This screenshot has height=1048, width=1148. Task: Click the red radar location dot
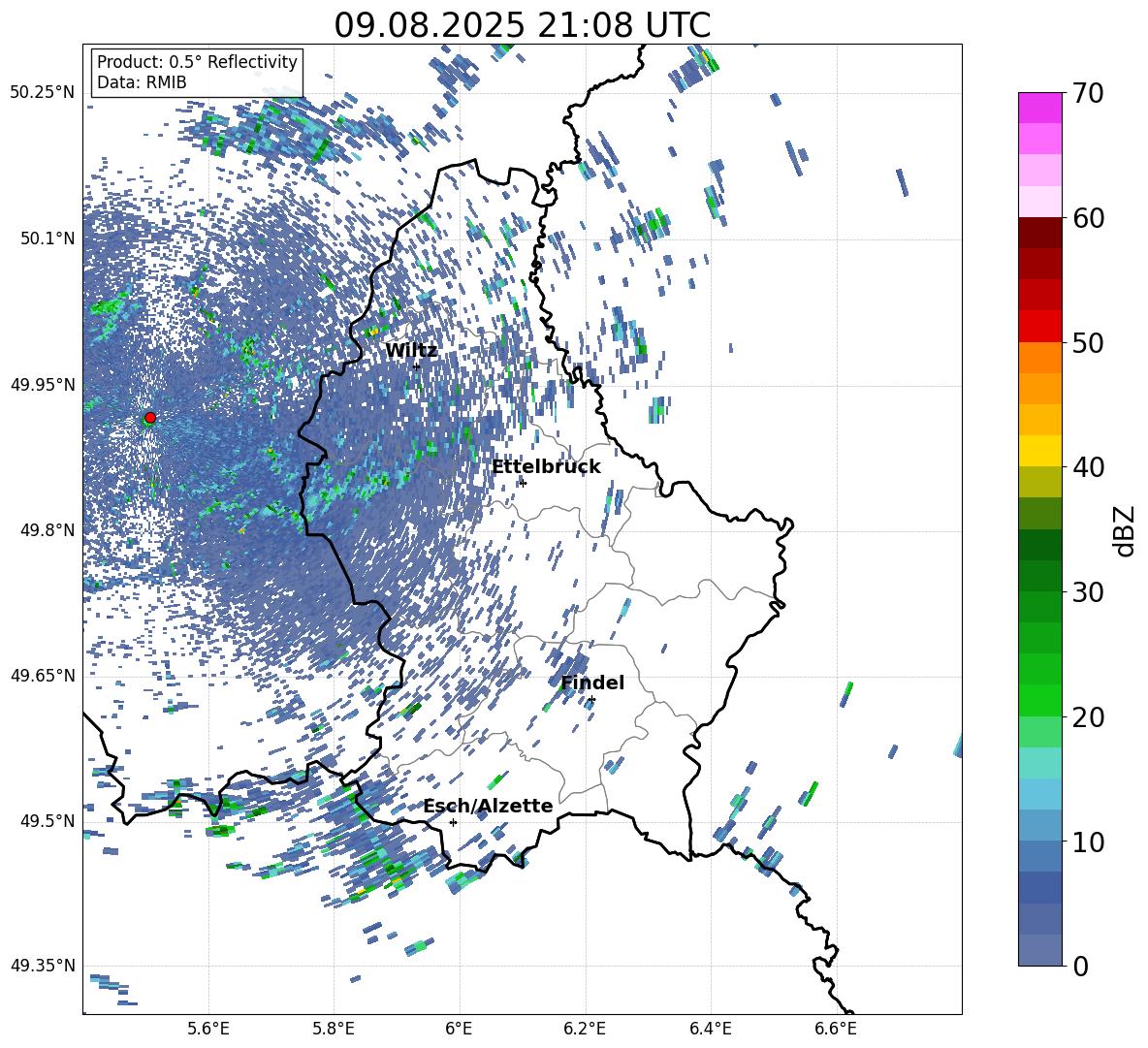point(150,418)
